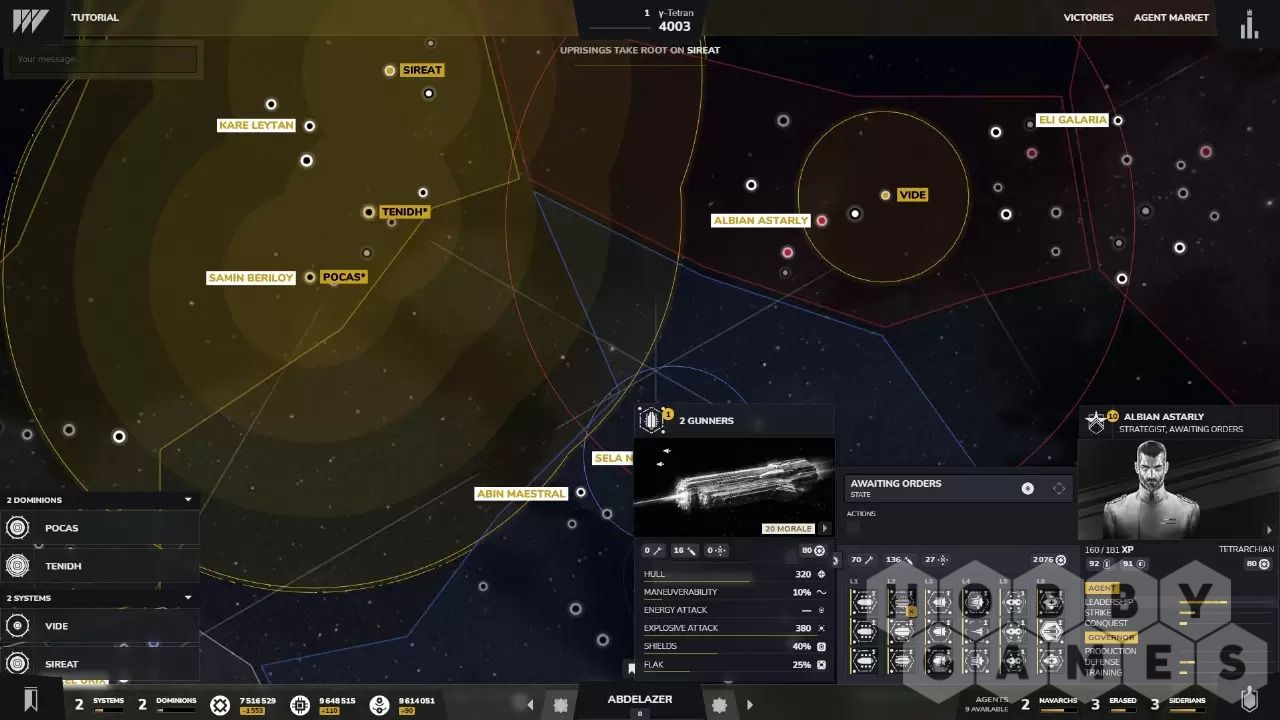Click the Samin Beriloy agent label on map
The image size is (1280, 720).
point(250,277)
